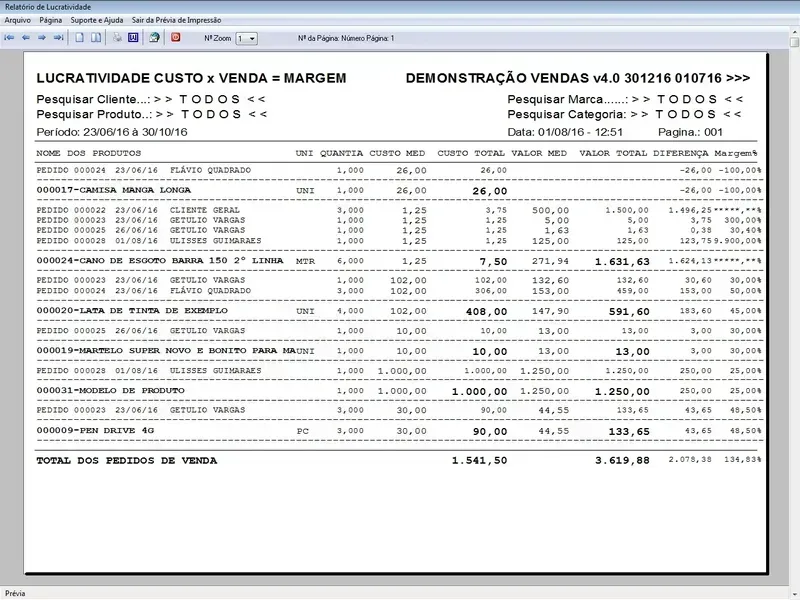Image resolution: width=800 pixels, height=600 pixels.
Task: Open the Suporte e Ajuda menu
Action: click(x=98, y=20)
